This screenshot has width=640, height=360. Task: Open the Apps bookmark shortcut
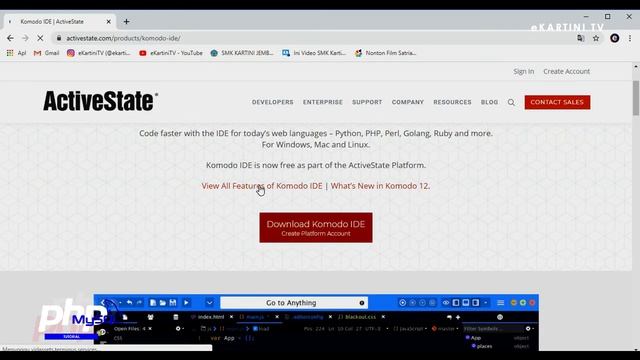(x=16, y=53)
